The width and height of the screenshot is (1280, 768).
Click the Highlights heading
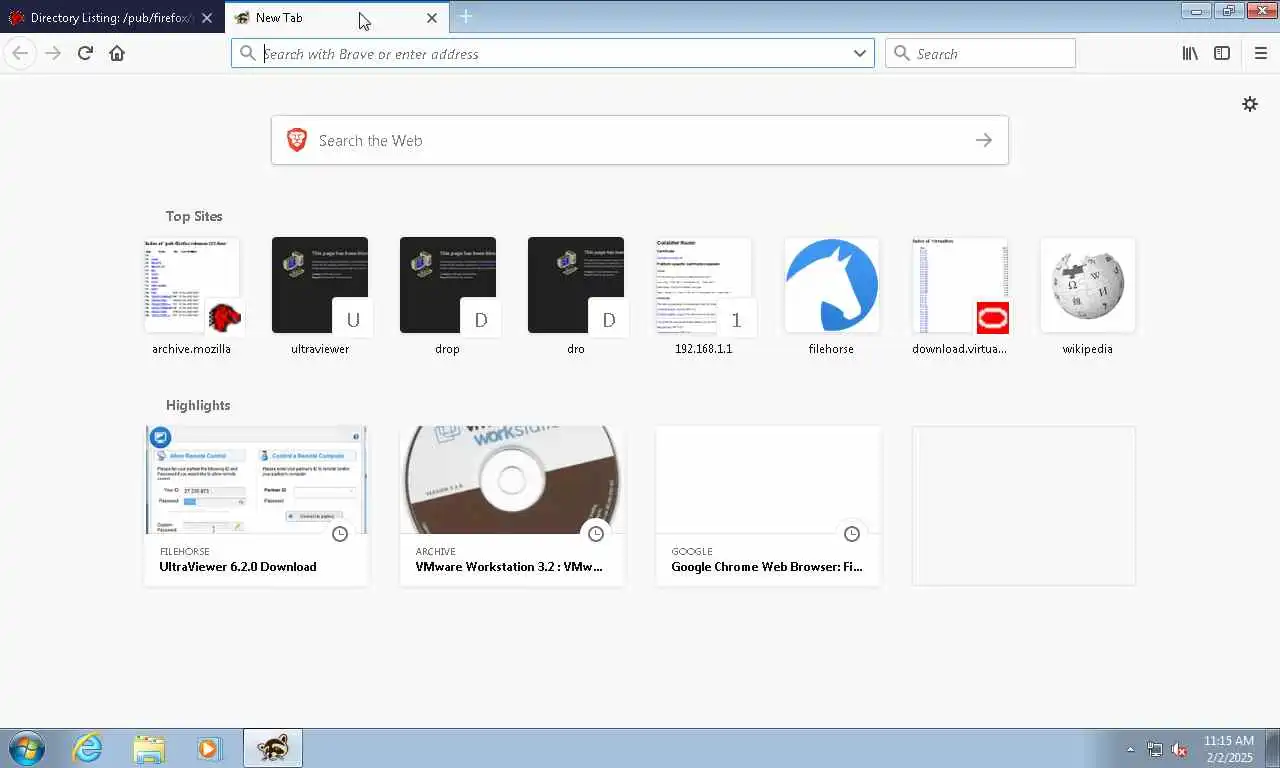point(198,405)
